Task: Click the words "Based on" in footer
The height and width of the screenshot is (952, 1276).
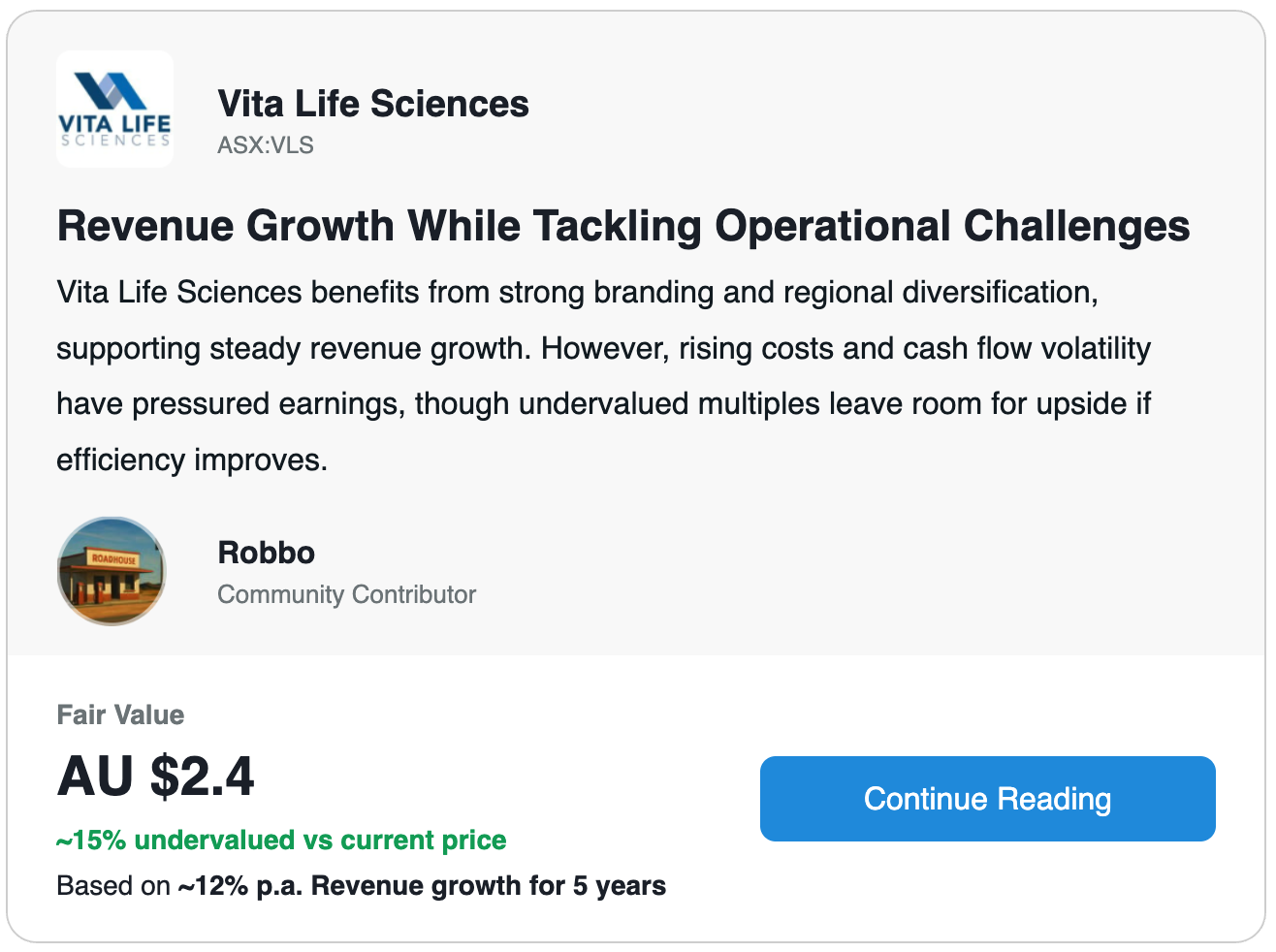Action: point(113,886)
